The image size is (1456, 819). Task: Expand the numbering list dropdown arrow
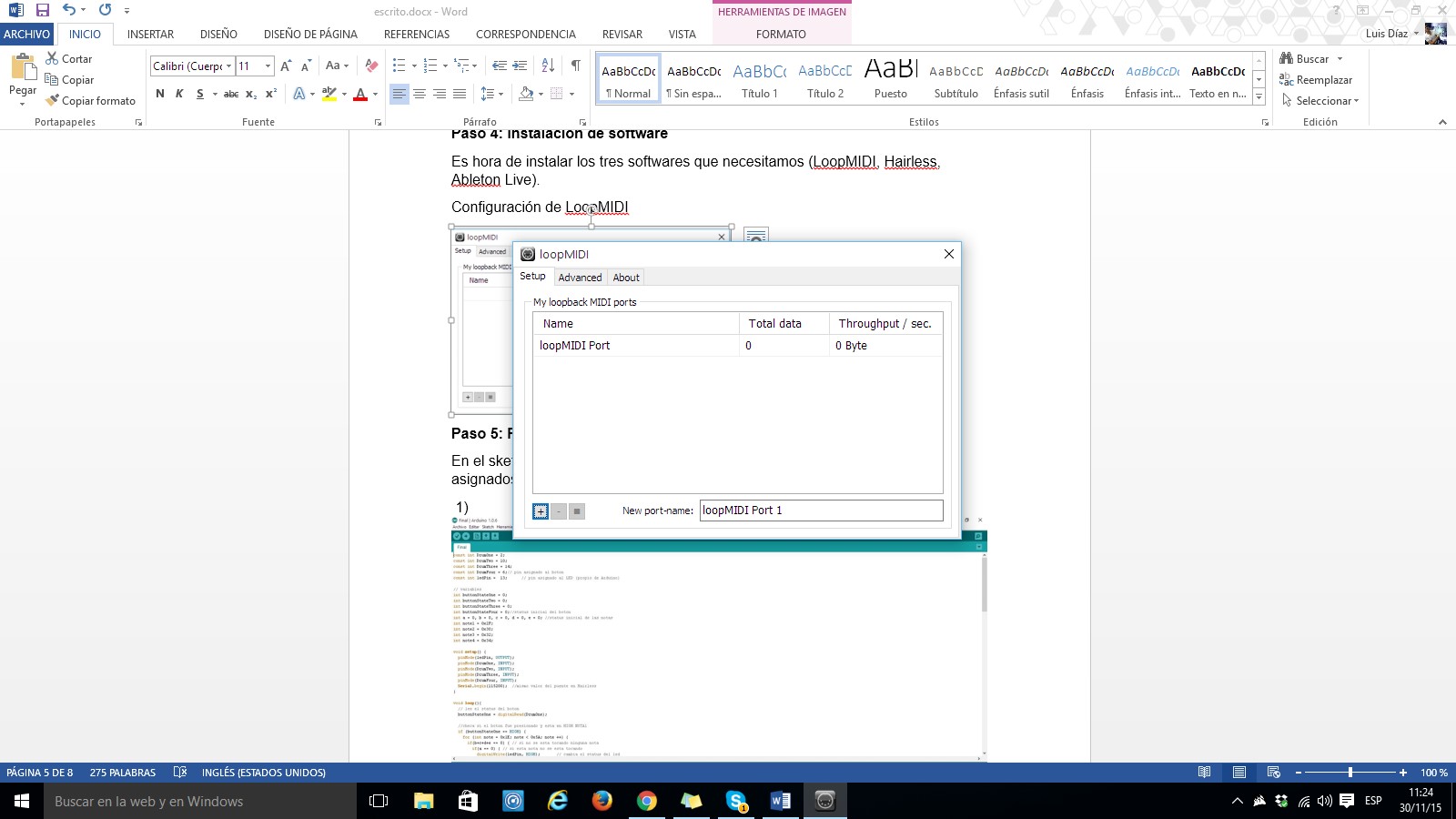click(x=445, y=66)
